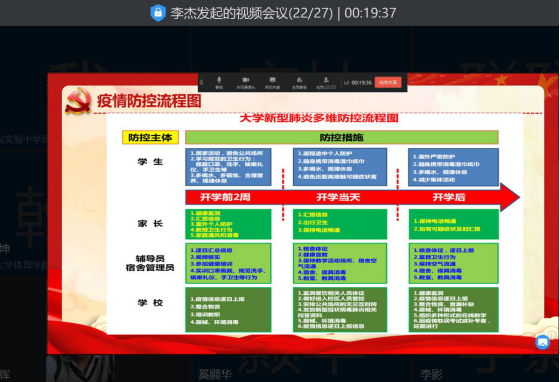560x382 pixels.
Task: Click participant 李影 video tile name
Action: tap(431, 375)
